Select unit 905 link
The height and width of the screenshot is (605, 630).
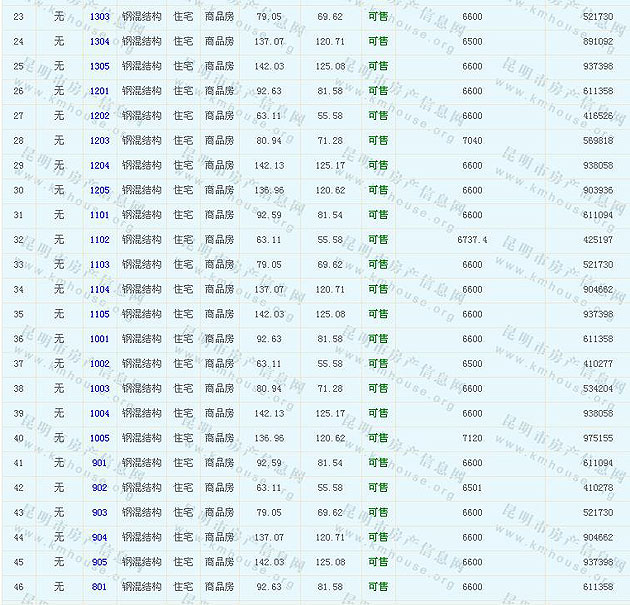[99, 562]
